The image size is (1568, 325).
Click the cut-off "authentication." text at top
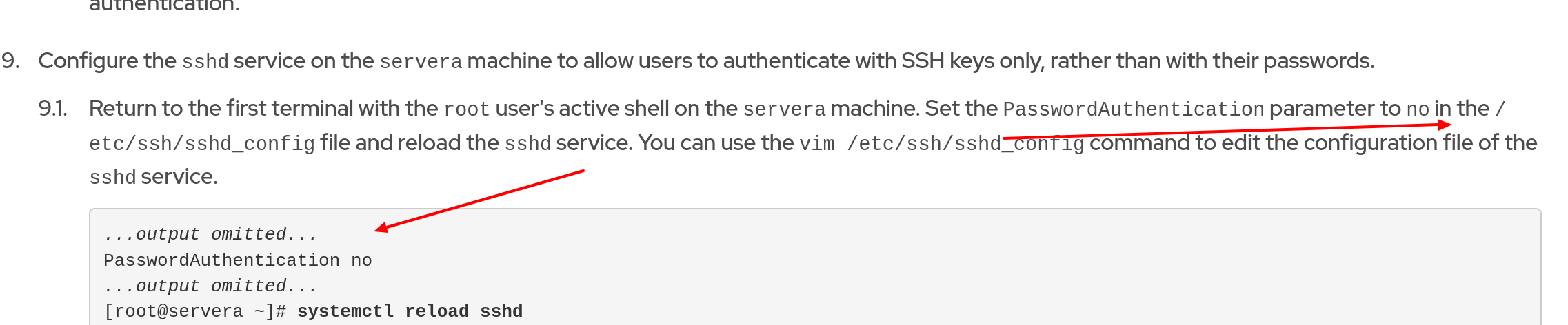164,6
